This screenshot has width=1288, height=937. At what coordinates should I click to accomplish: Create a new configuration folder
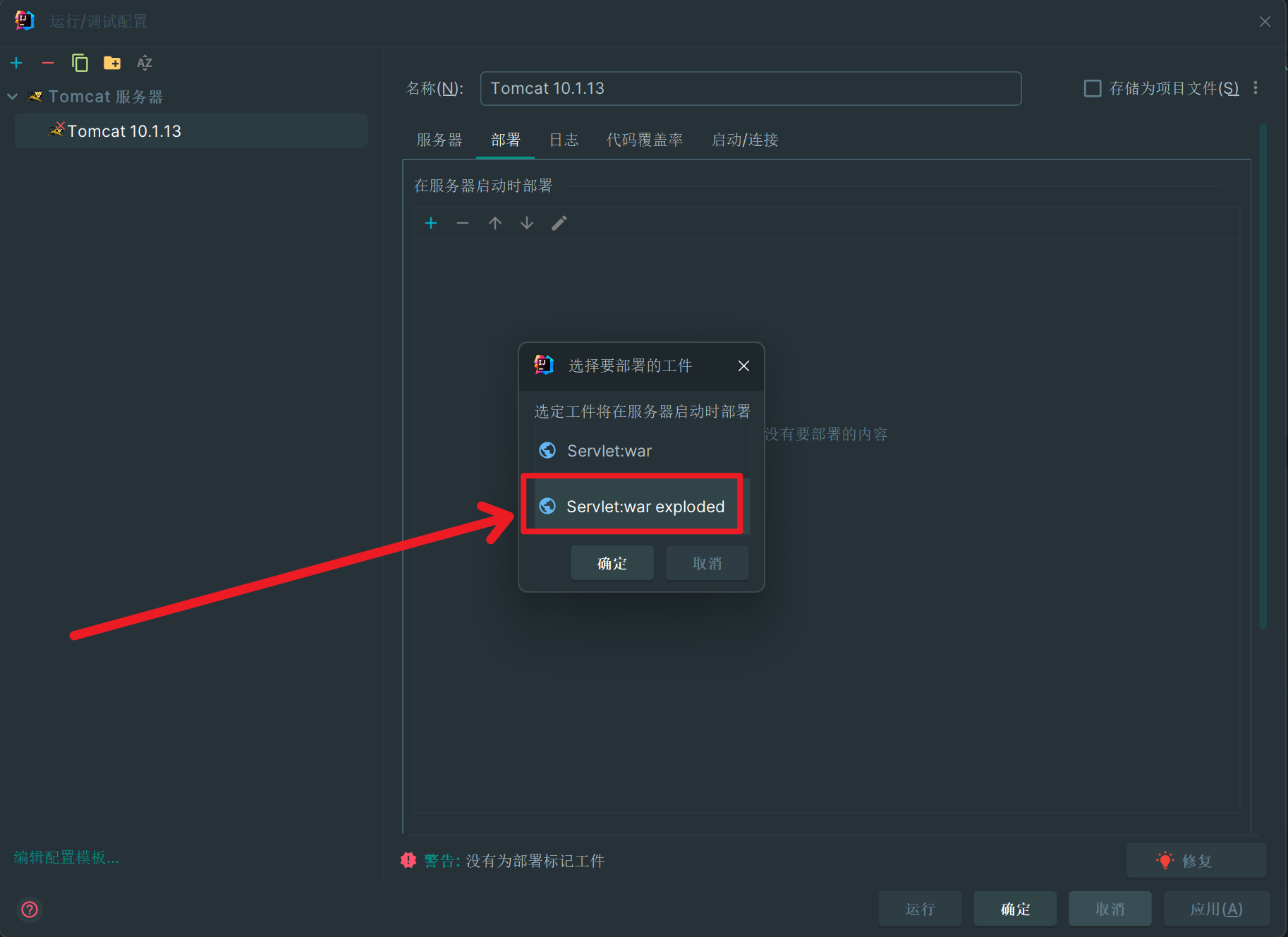(x=112, y=63)
